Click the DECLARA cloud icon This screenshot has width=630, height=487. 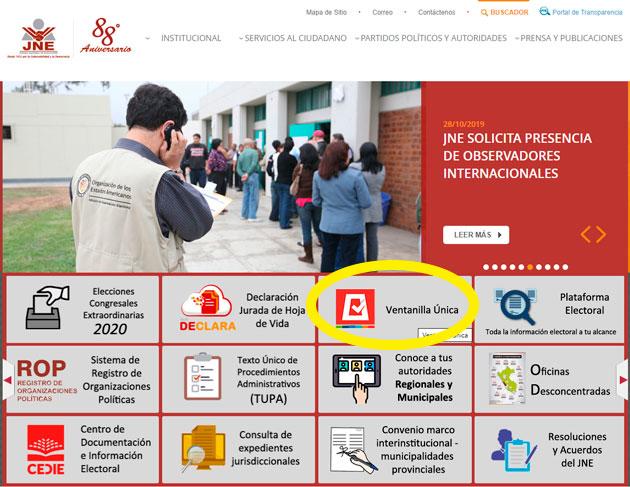tap(207, 308)
